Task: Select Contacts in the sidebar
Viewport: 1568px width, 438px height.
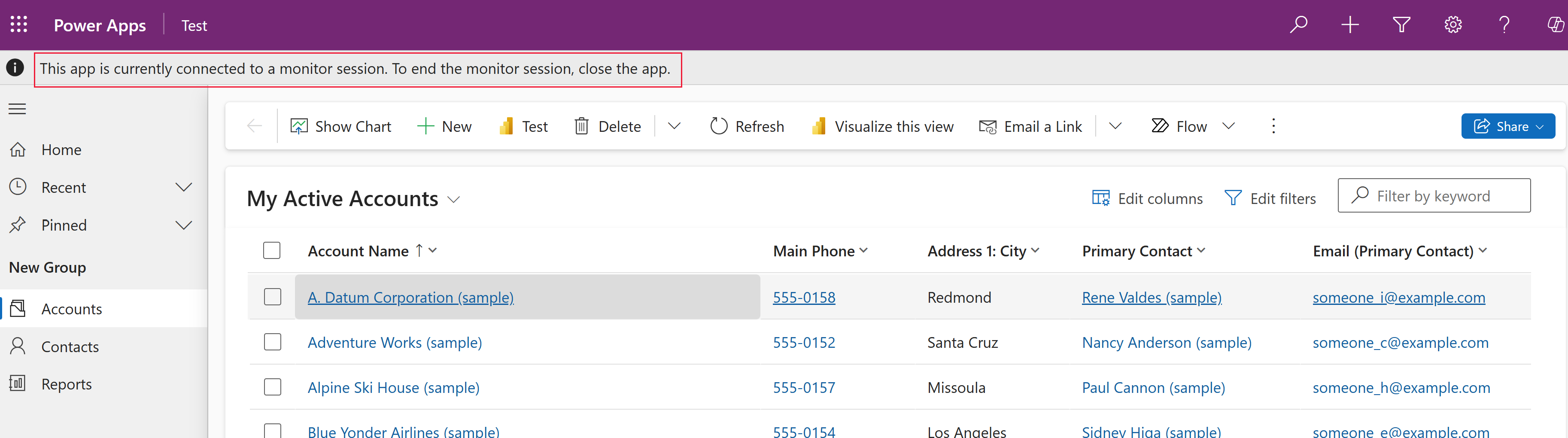Action: (x=103, y=347)
